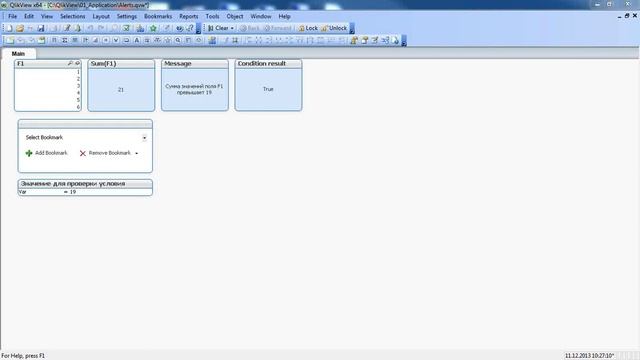Open Edit Module from the design toolbar
Viewport: 640px width, 360px height.
375,40
